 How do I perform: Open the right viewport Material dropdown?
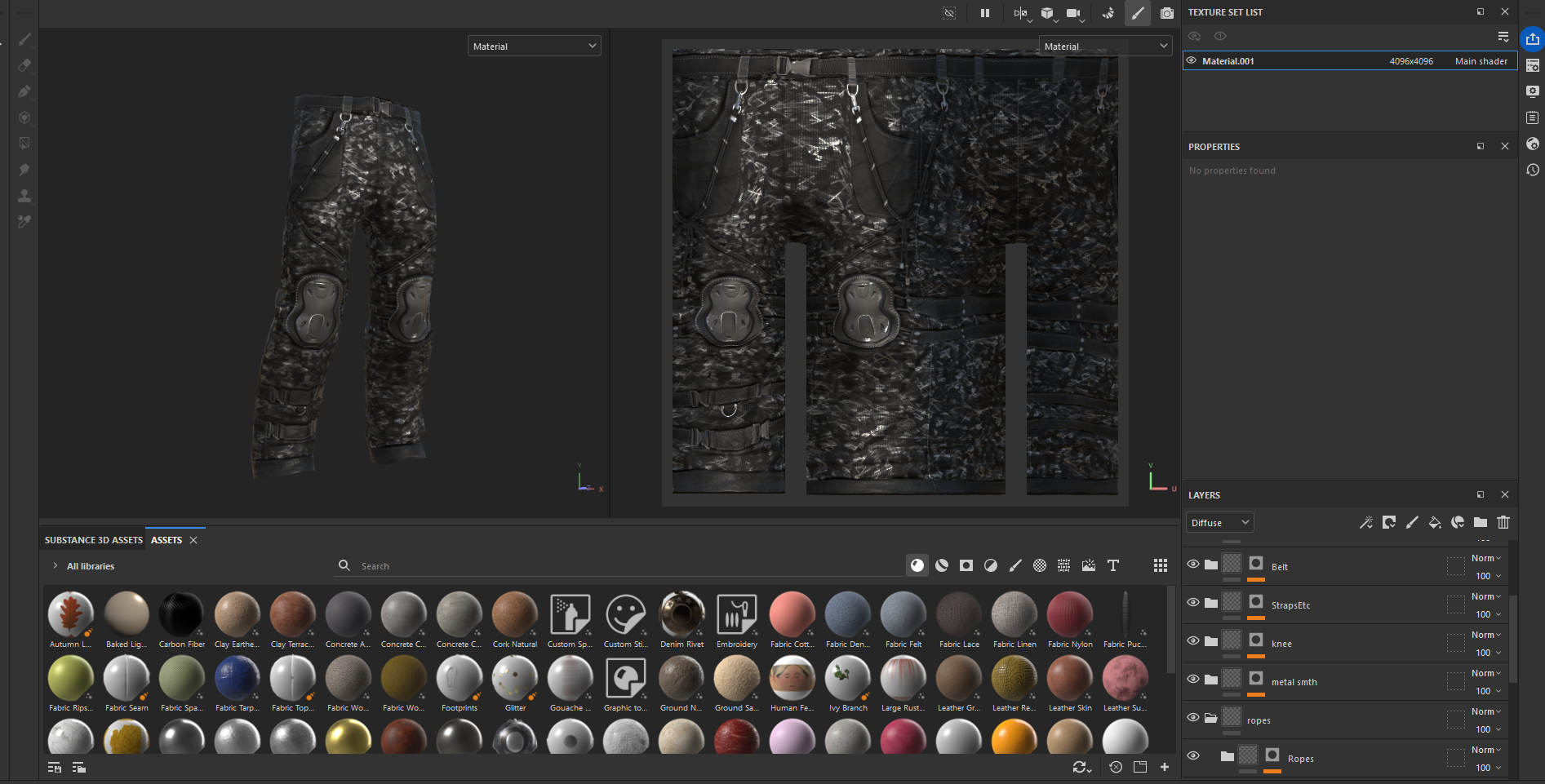[1106, 47]
